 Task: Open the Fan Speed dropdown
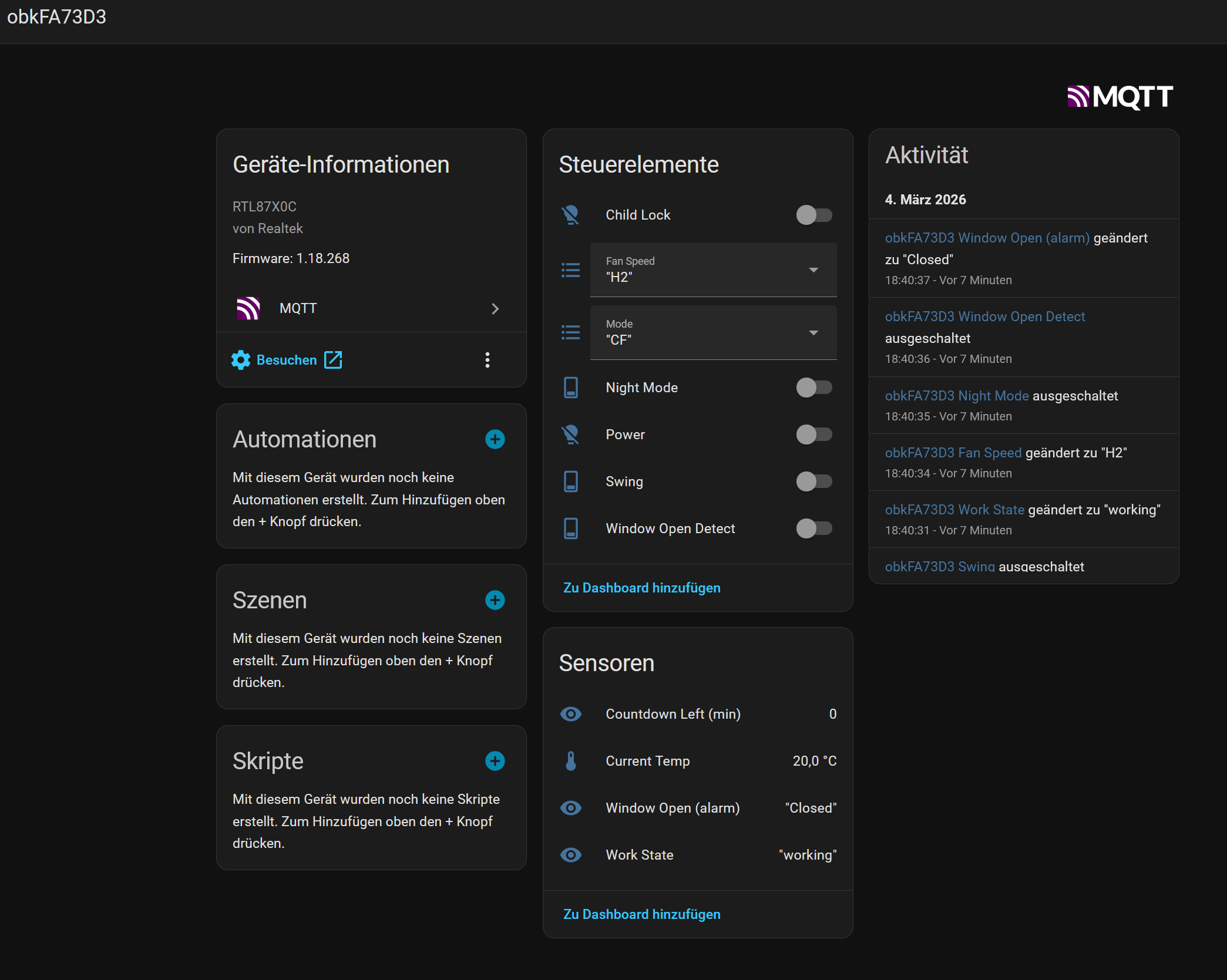[712, 270]
